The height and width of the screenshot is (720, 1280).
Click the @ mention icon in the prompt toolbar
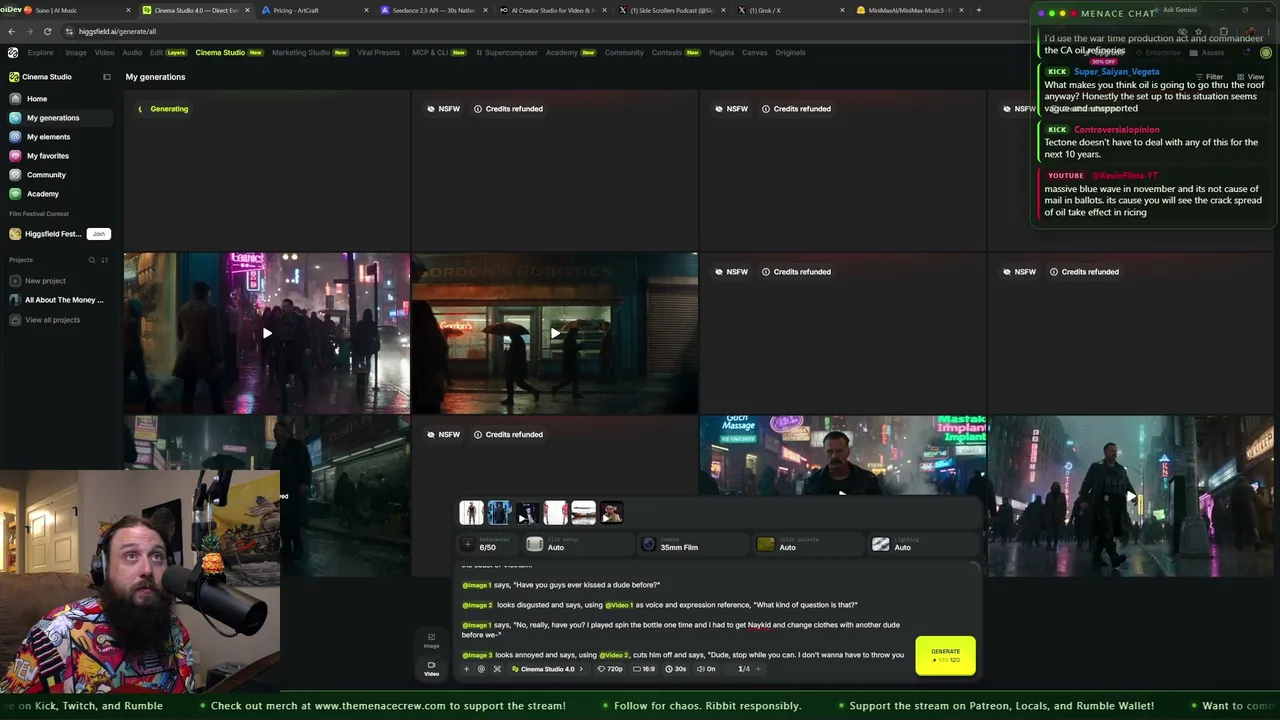[481, 669]
